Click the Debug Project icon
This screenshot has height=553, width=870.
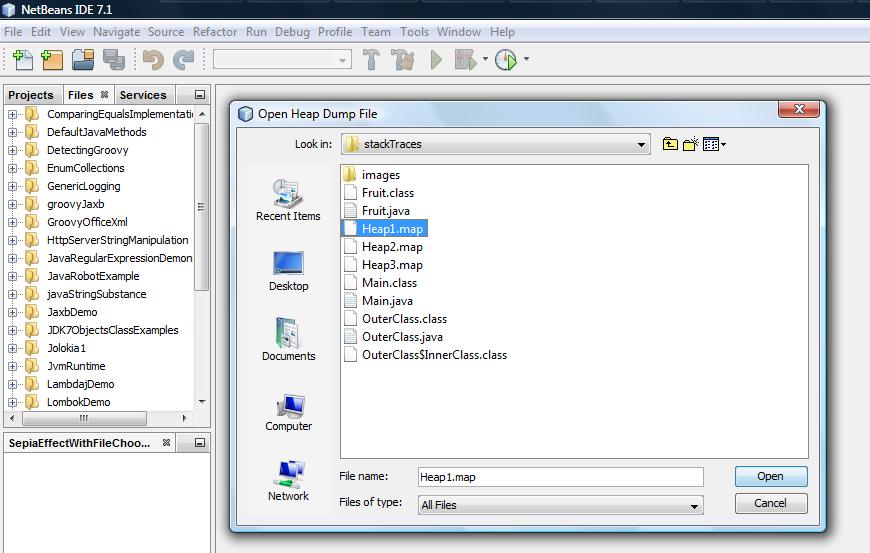pyautogui.click(x=465, y=59)
